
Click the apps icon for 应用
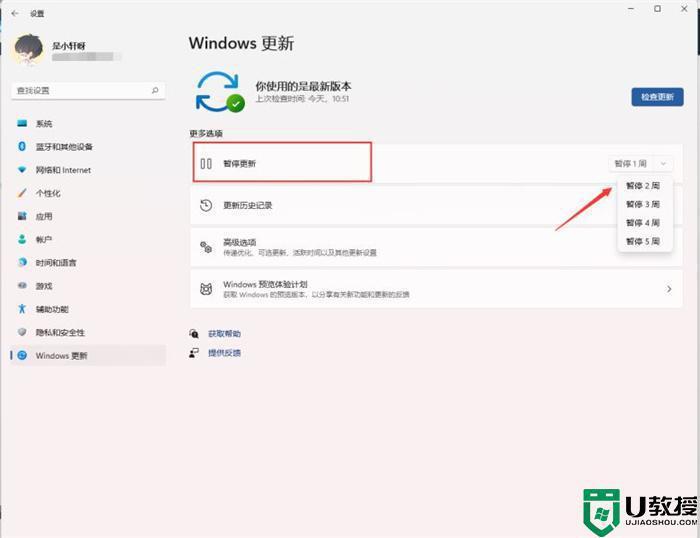pos(22,216)
